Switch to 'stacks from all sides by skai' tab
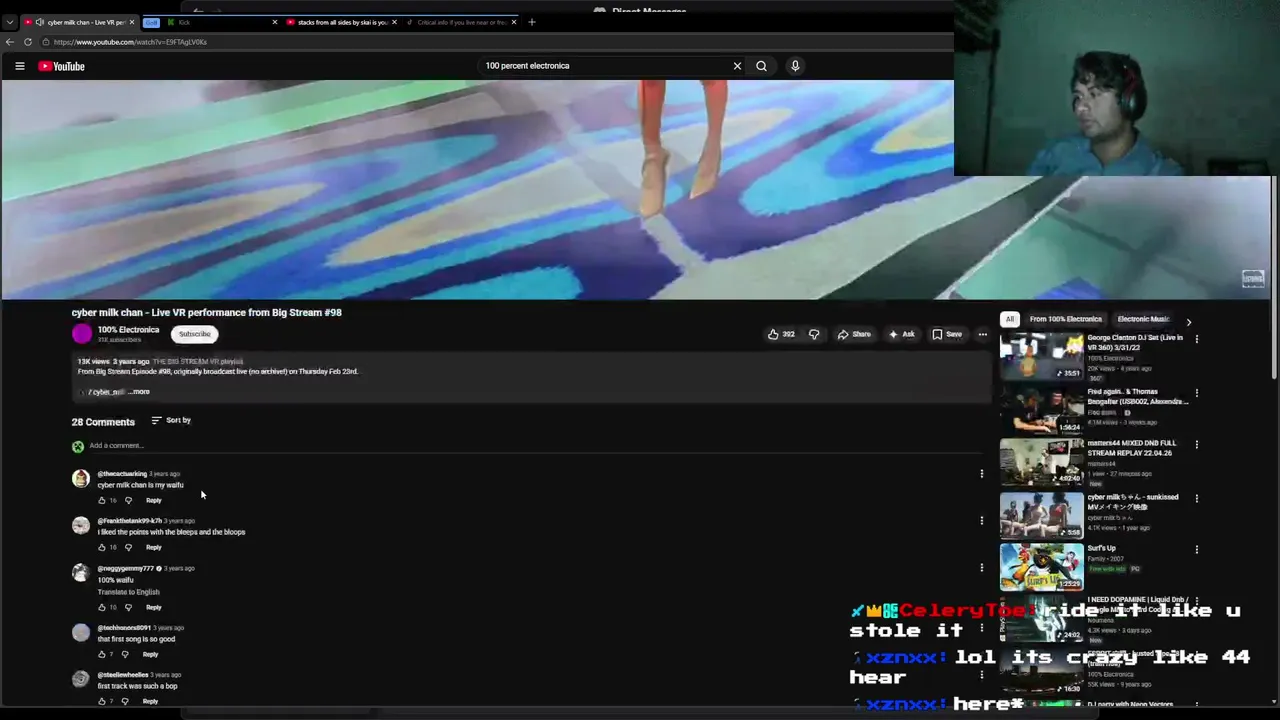Image resolution: width=1280 pixels, height=720 pixels. 341,22
